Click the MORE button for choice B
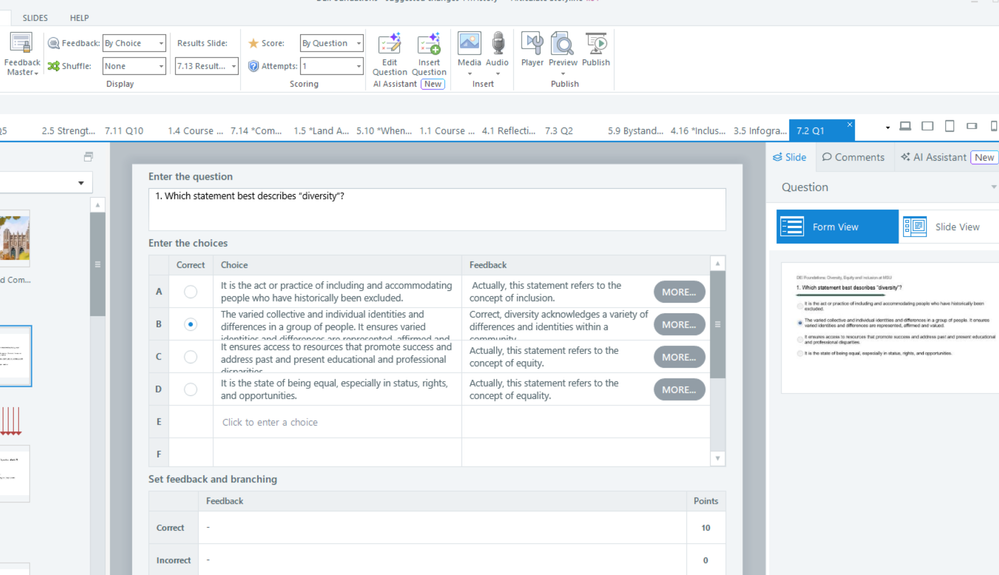Viewport: 999px width, 575px height. coord(679,324)
